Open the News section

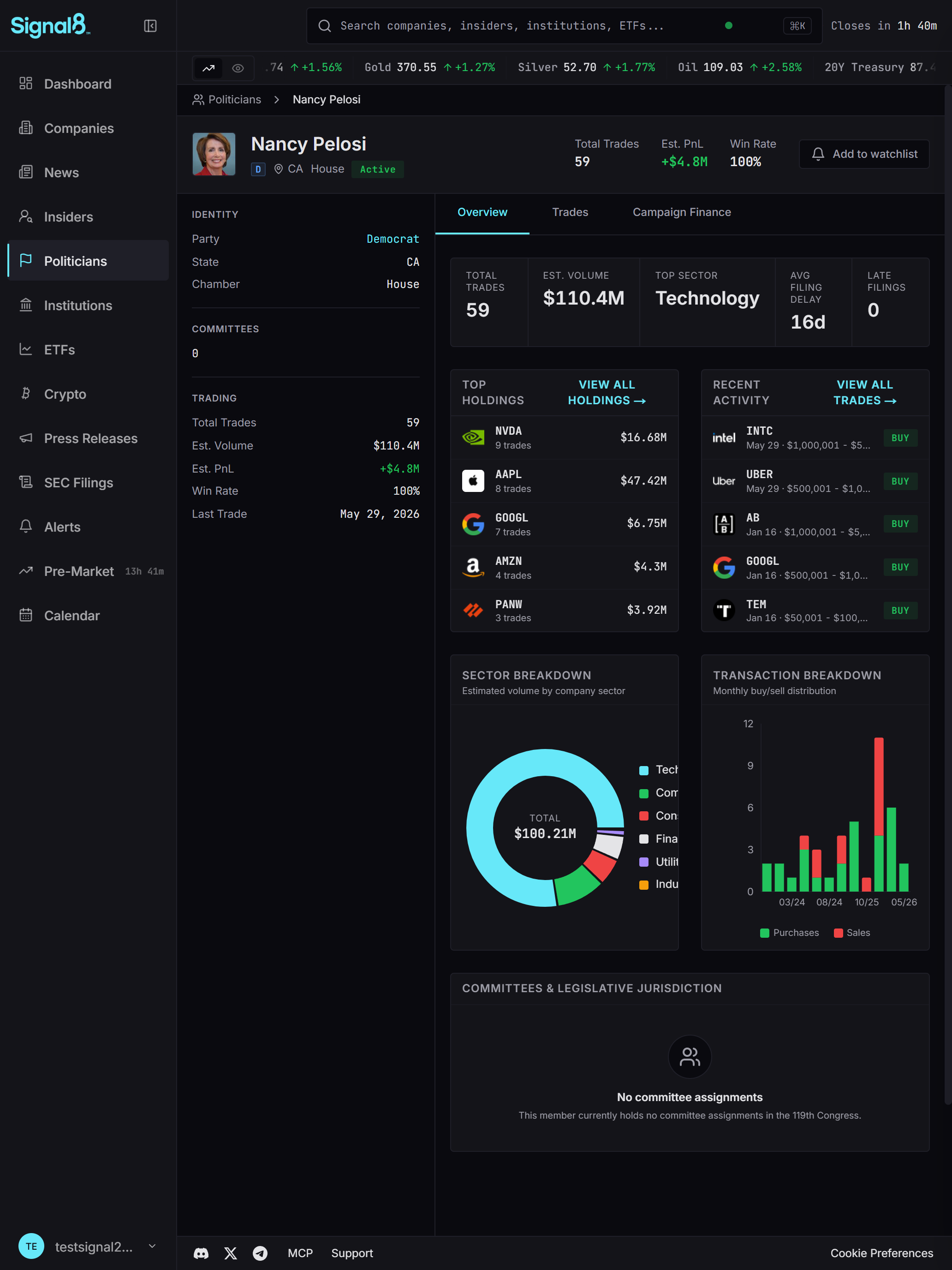click(89, 172)
